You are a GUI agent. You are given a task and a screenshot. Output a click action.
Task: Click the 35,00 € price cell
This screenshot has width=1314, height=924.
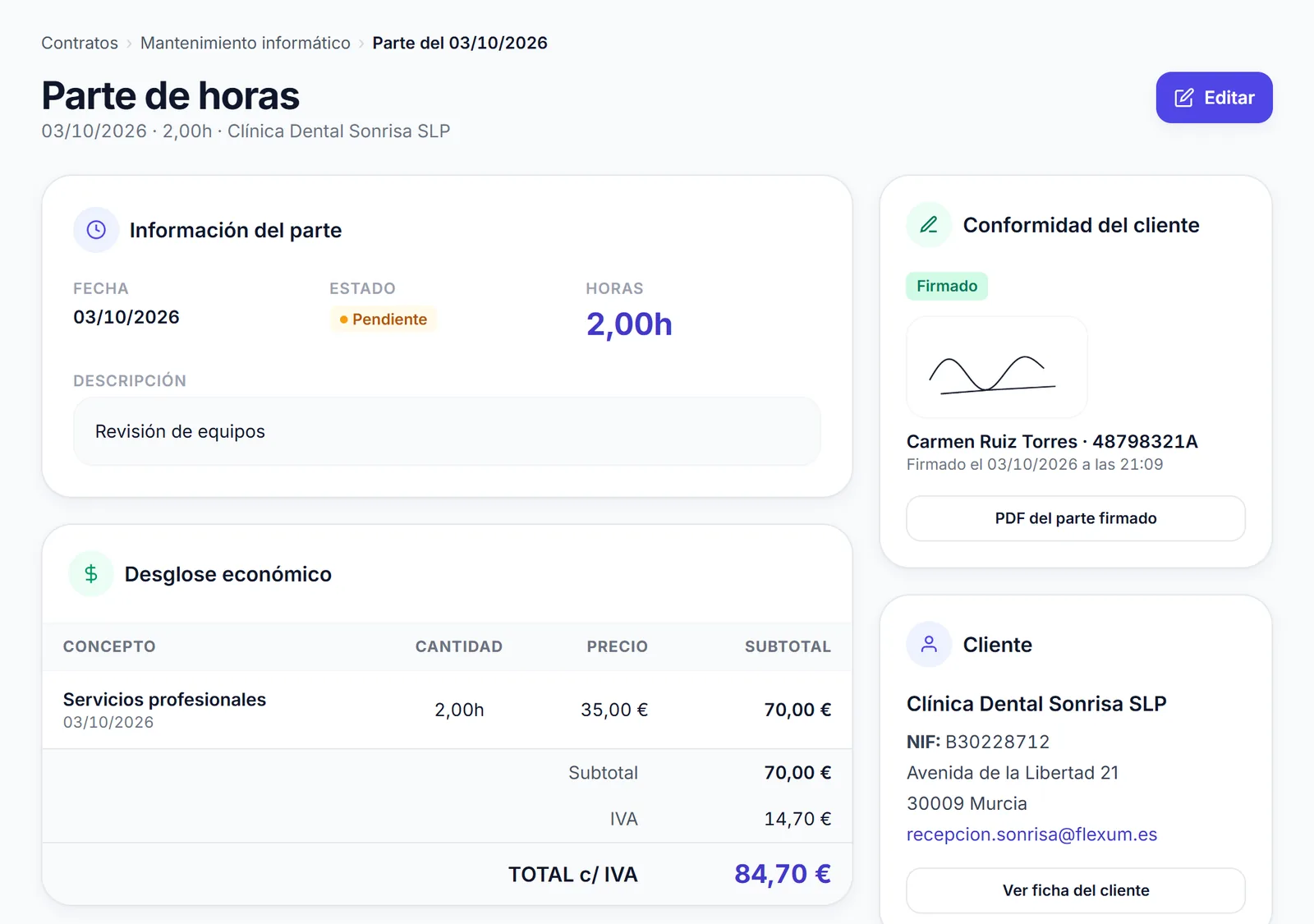614,710
